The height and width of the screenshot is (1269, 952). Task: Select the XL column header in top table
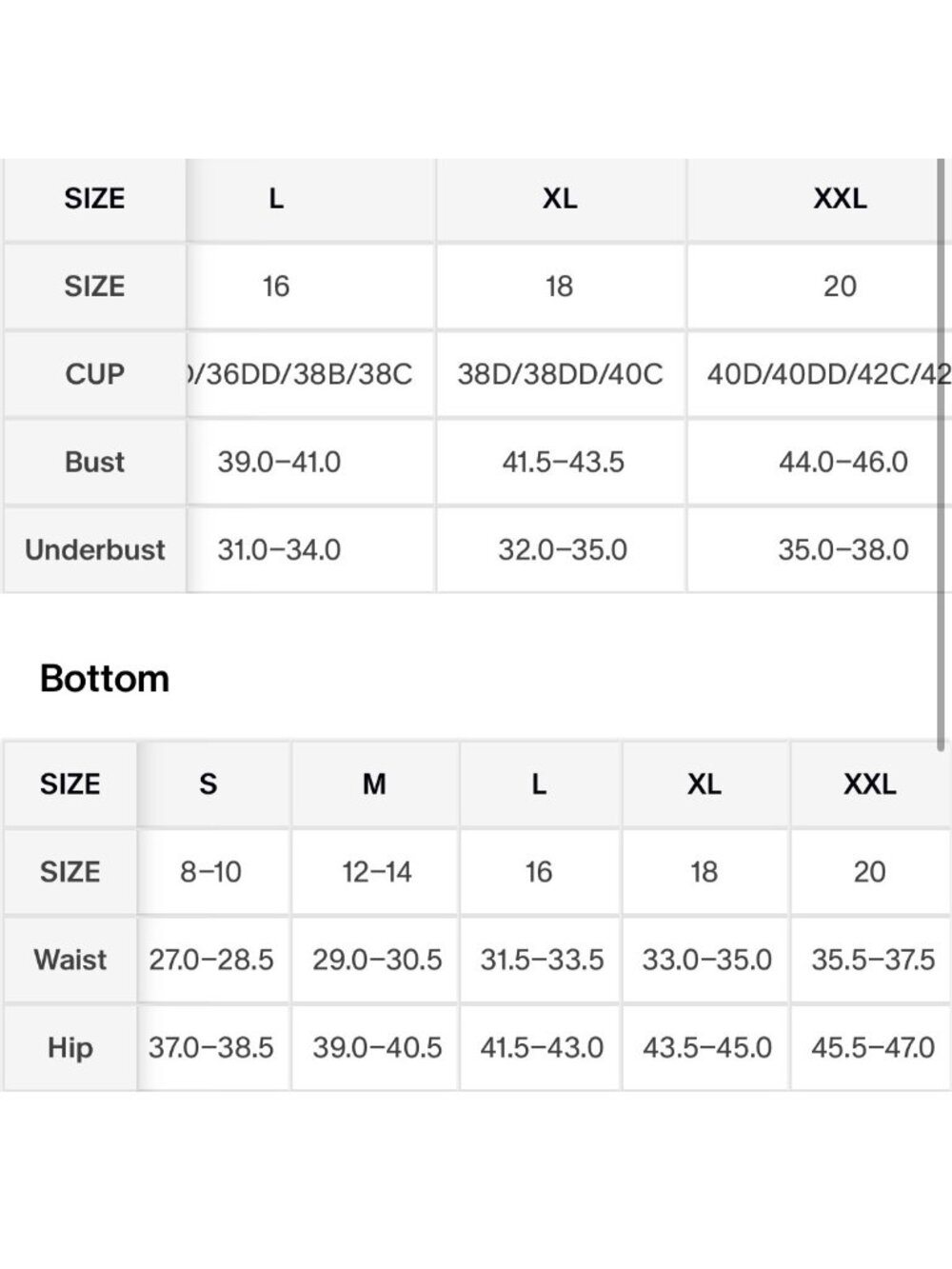click(x=560, y=199)
